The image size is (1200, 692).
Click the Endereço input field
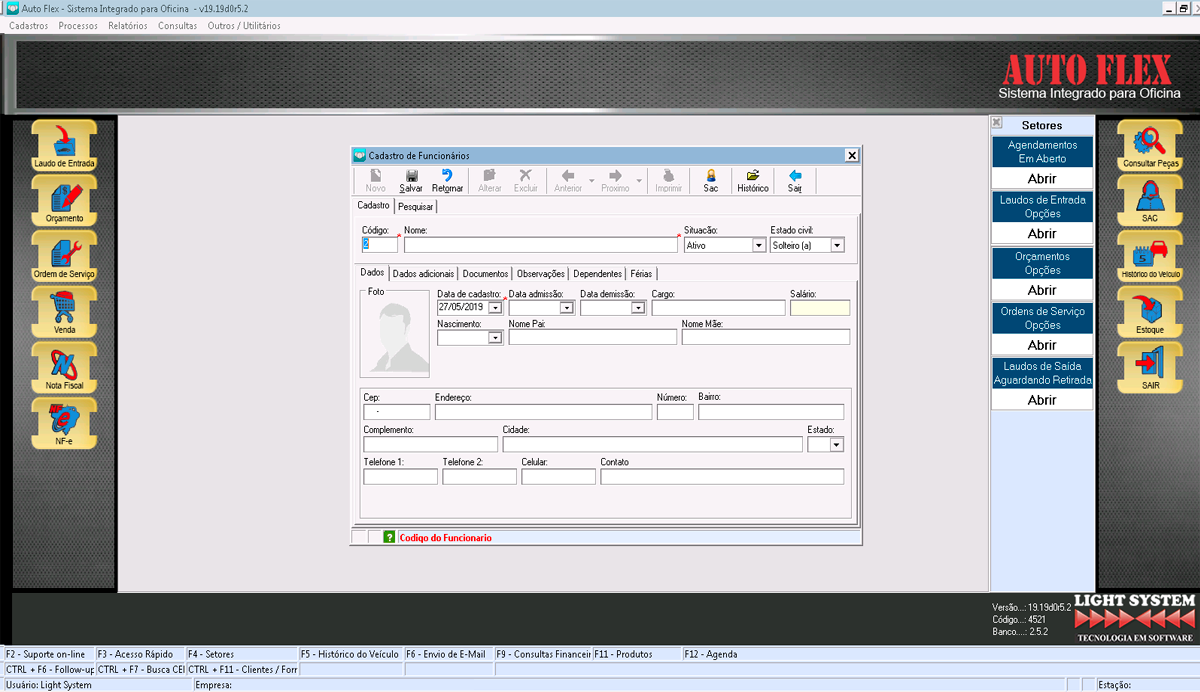[x=543, y=412]
